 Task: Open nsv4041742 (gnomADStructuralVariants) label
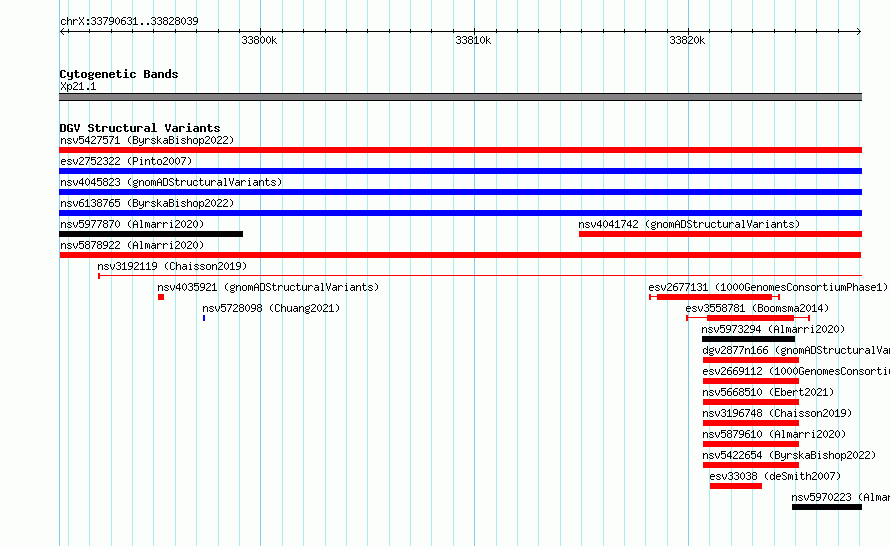(x=689, y=224)
